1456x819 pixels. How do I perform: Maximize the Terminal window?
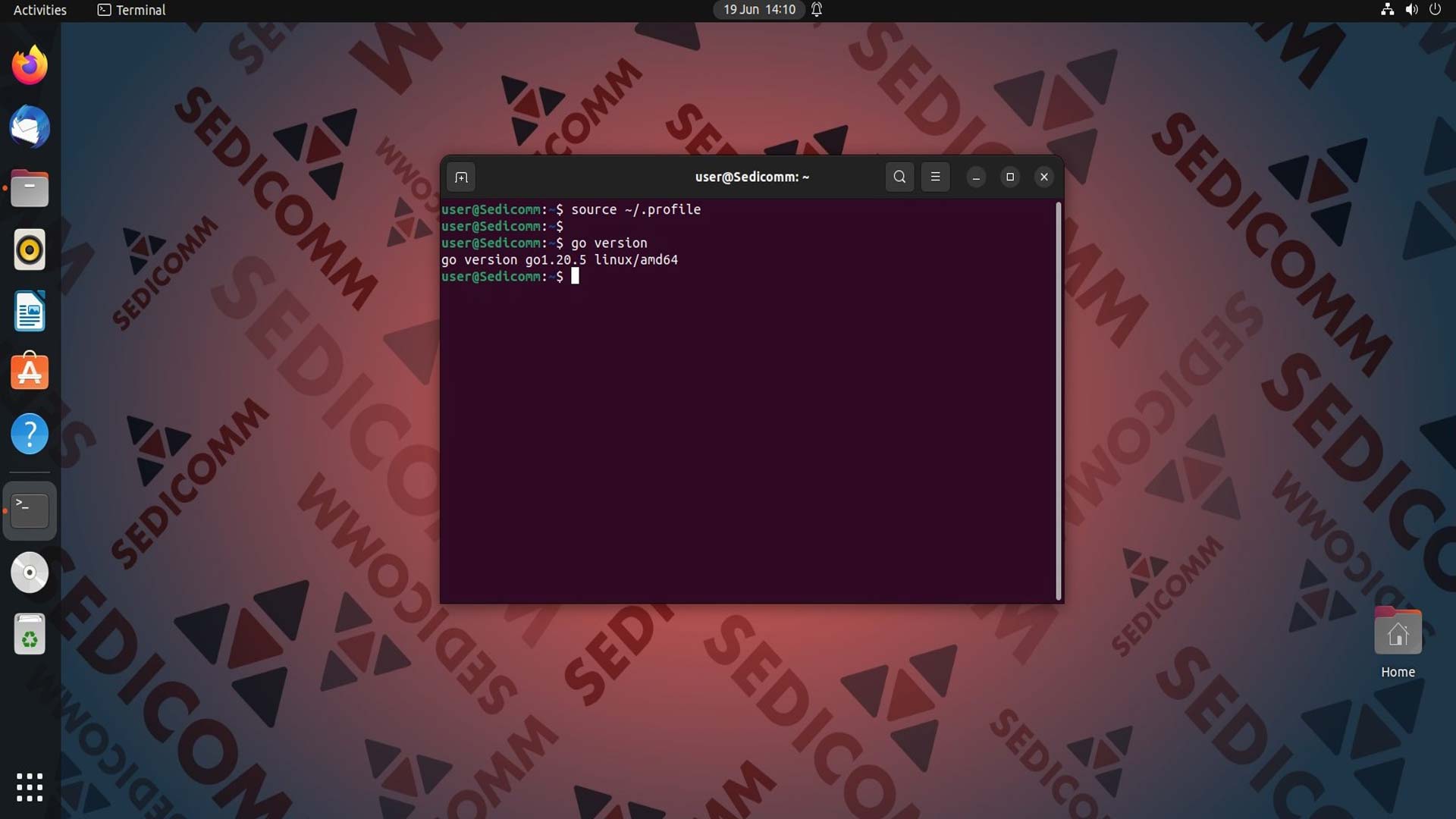[x=1010, y=177]
